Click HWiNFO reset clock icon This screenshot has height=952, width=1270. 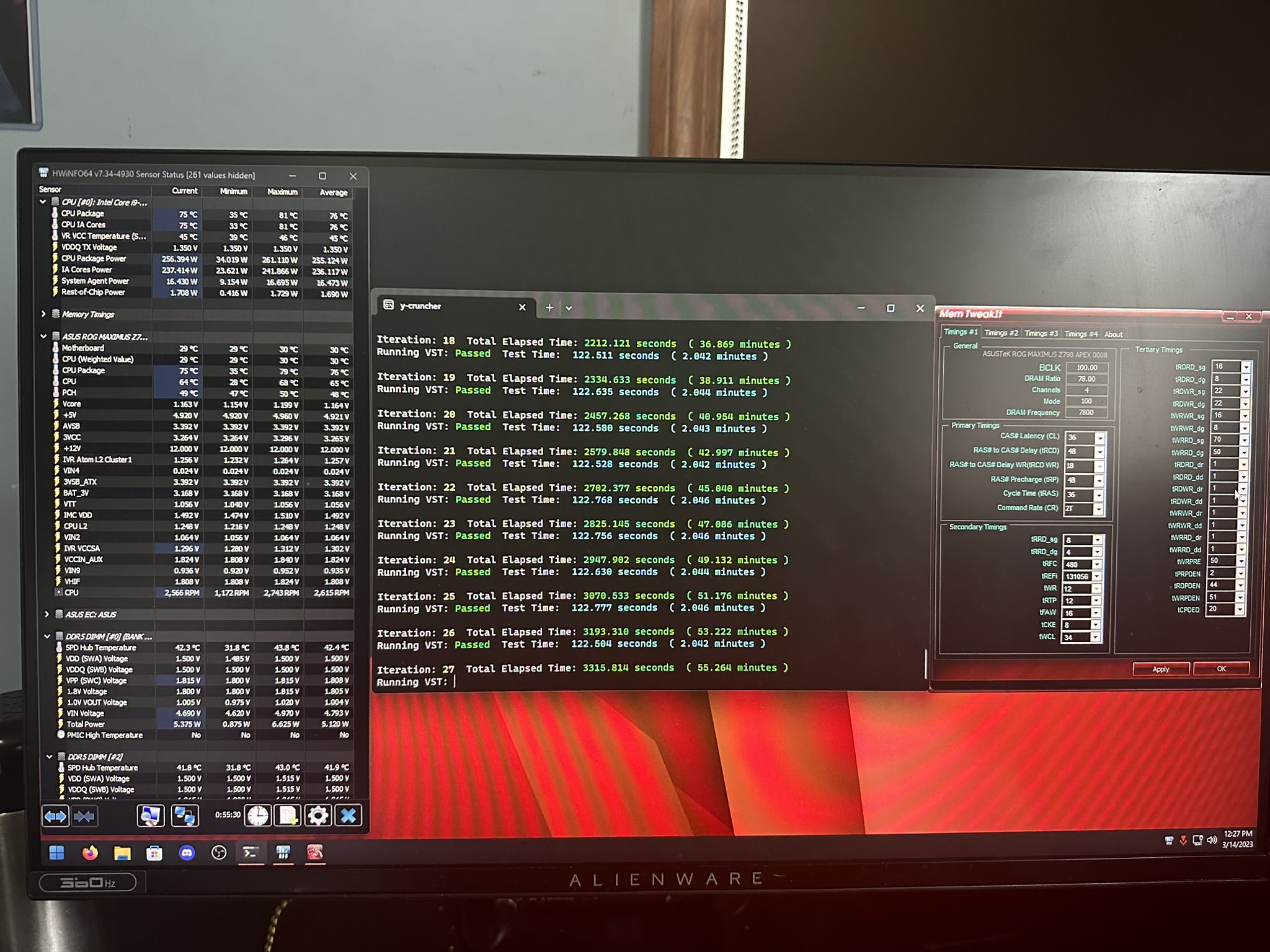coord(257,816)
